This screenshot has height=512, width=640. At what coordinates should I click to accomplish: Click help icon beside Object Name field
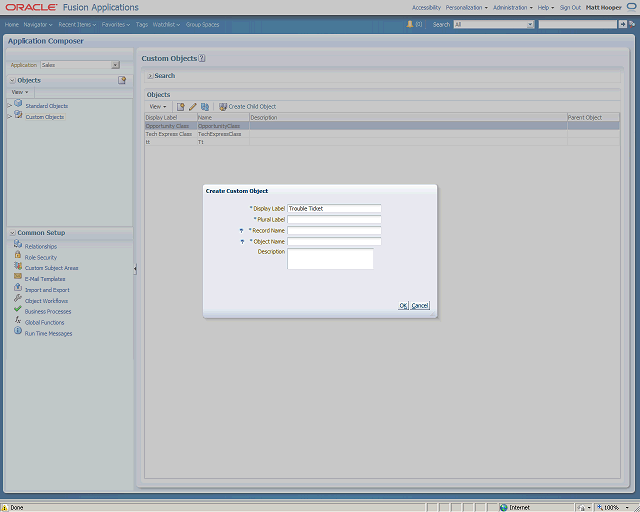click(242, 242)
